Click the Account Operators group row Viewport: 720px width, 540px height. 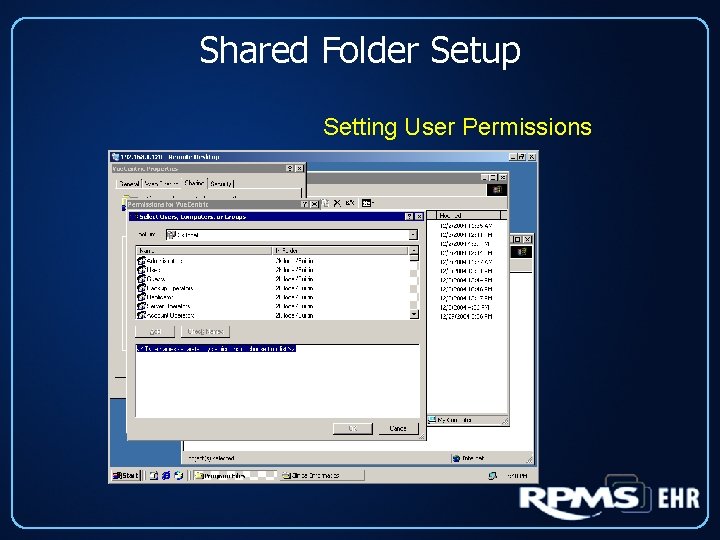tap(272, 315)
